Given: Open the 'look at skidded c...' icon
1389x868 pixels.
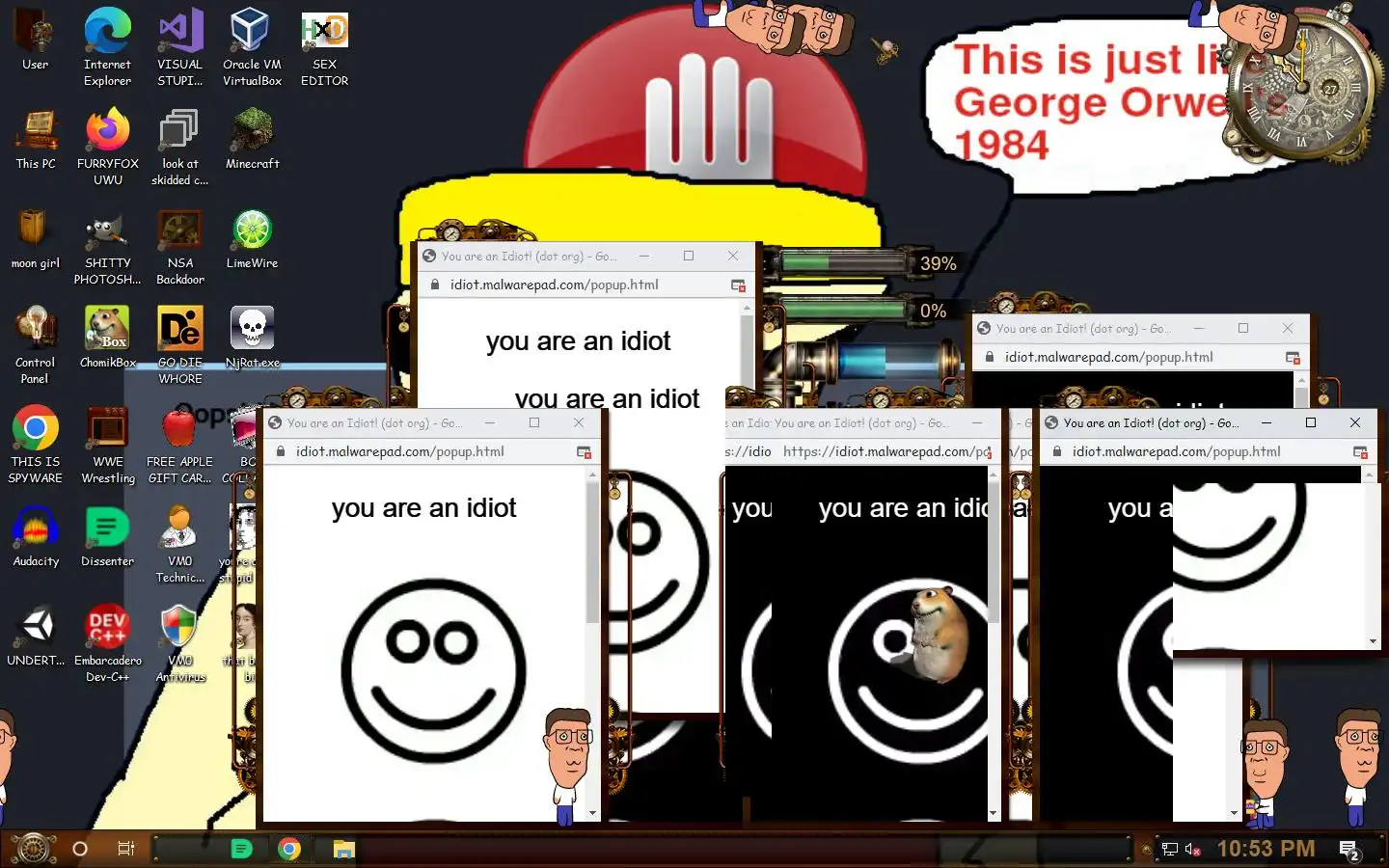Looking at the screenshot, I should coord(179,147).
